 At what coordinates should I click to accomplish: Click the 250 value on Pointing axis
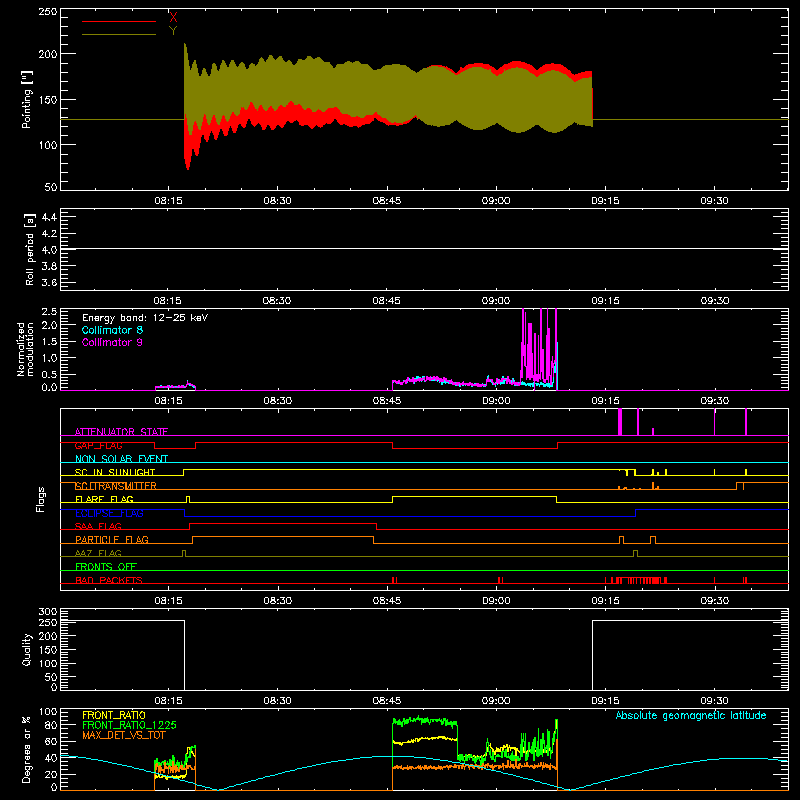47,11
